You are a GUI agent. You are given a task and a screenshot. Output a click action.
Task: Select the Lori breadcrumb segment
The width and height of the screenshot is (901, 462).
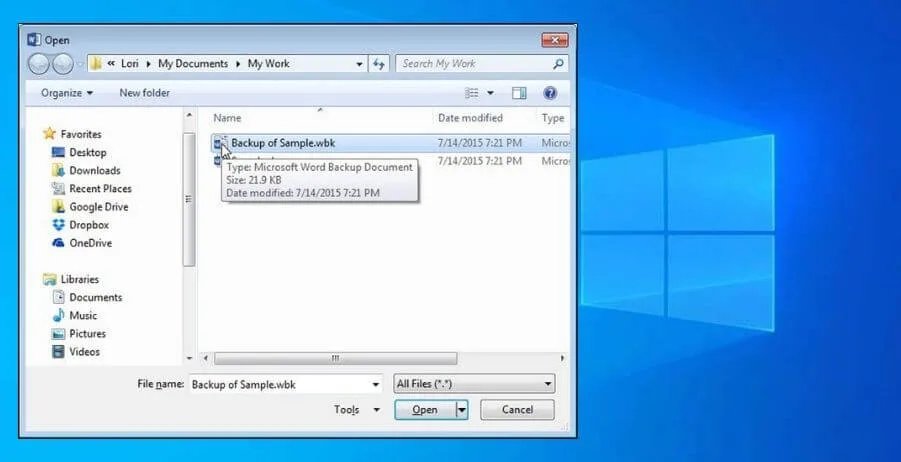130,64
